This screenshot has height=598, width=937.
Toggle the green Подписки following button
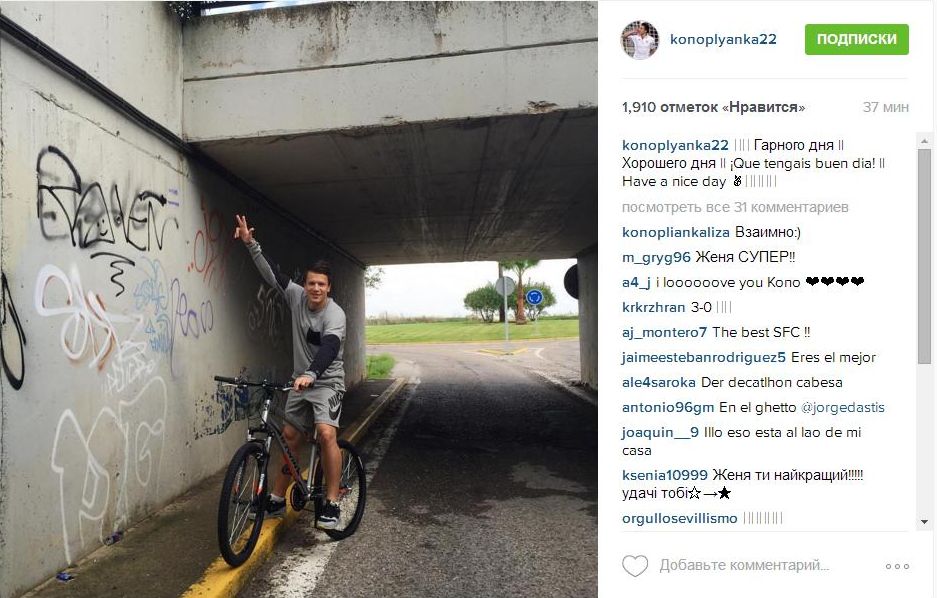pos(856,39)
